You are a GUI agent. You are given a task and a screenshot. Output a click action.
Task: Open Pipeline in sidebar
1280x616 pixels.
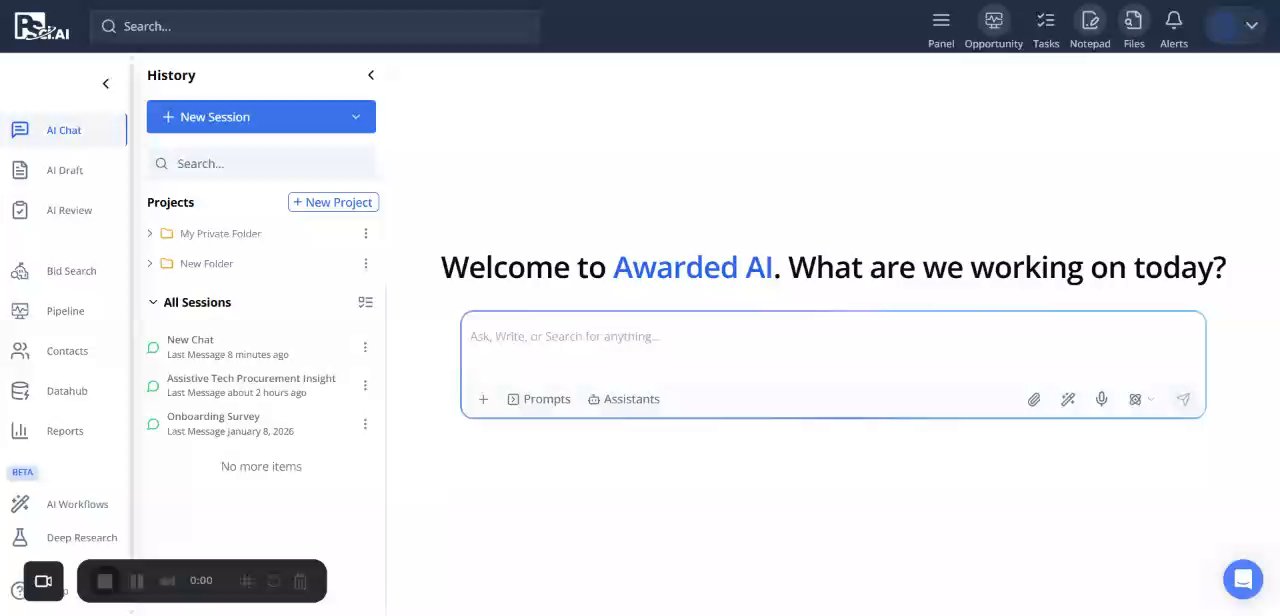pos(64,311)
